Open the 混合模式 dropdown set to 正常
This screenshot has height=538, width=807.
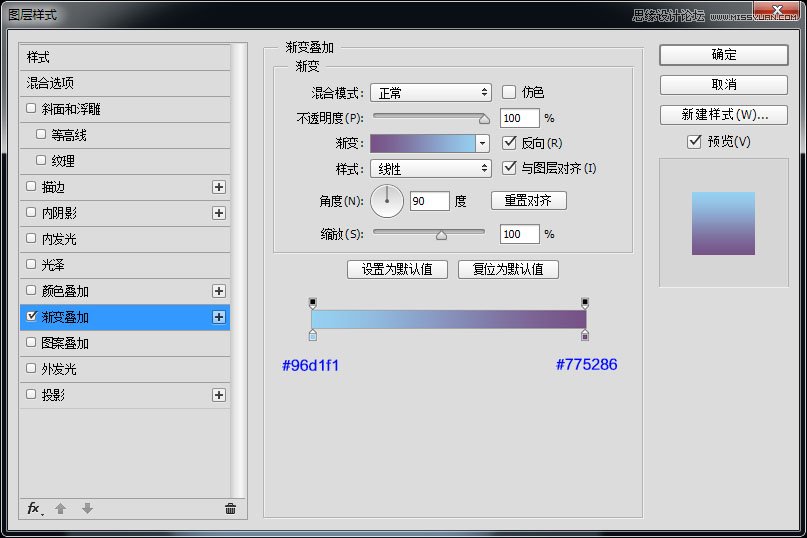point(431,93)
